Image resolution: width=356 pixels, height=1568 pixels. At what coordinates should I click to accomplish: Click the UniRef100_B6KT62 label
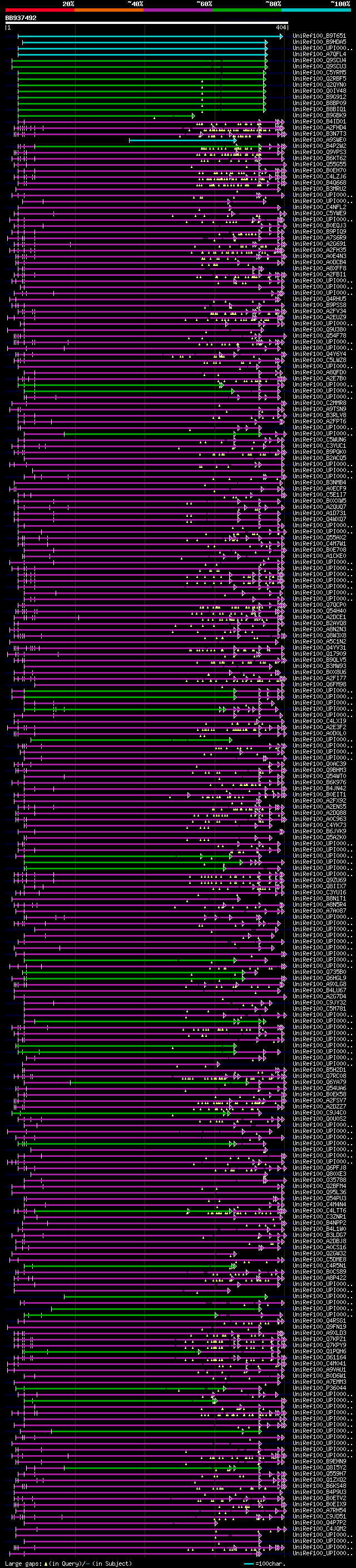point(319,159)
